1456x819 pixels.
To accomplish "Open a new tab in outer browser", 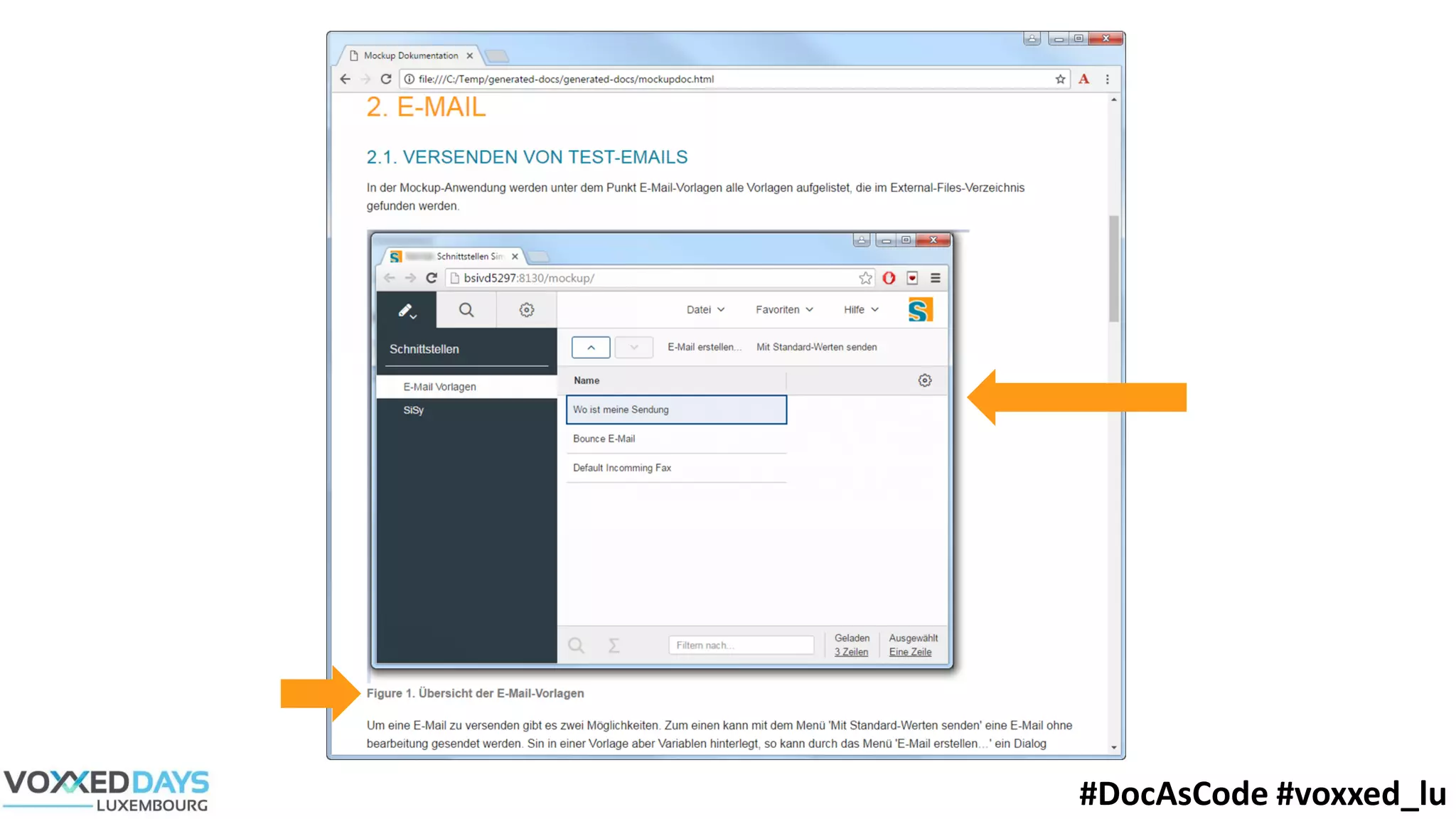I will (x=497, y=55).
